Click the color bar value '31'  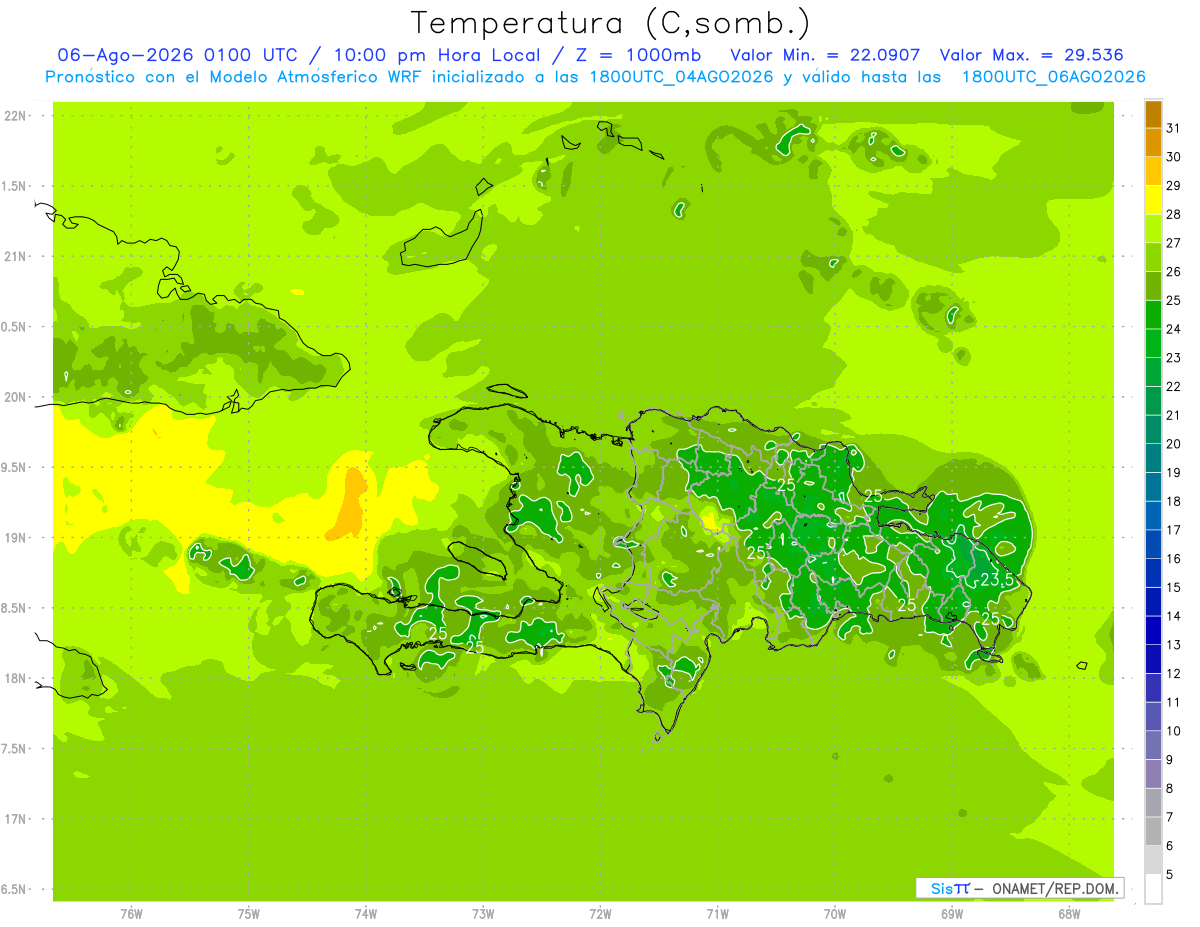(x=1173, y=128)
